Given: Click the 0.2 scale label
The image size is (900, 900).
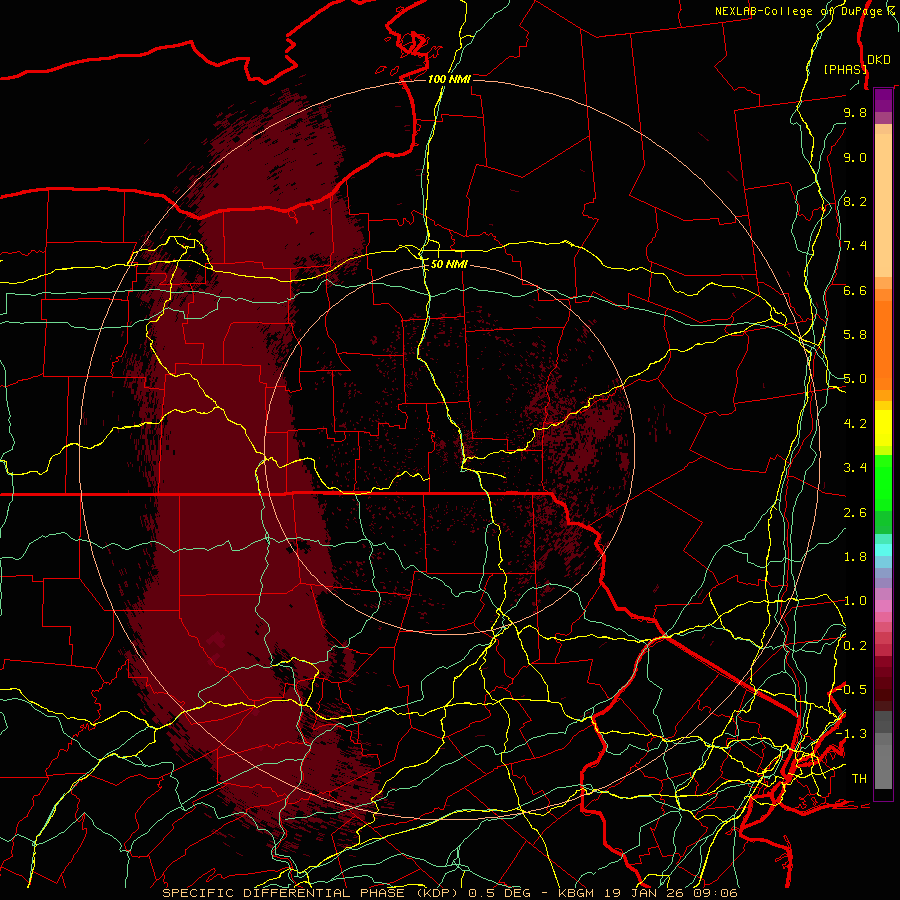Looking at the screenshot, I should [855, 646].
